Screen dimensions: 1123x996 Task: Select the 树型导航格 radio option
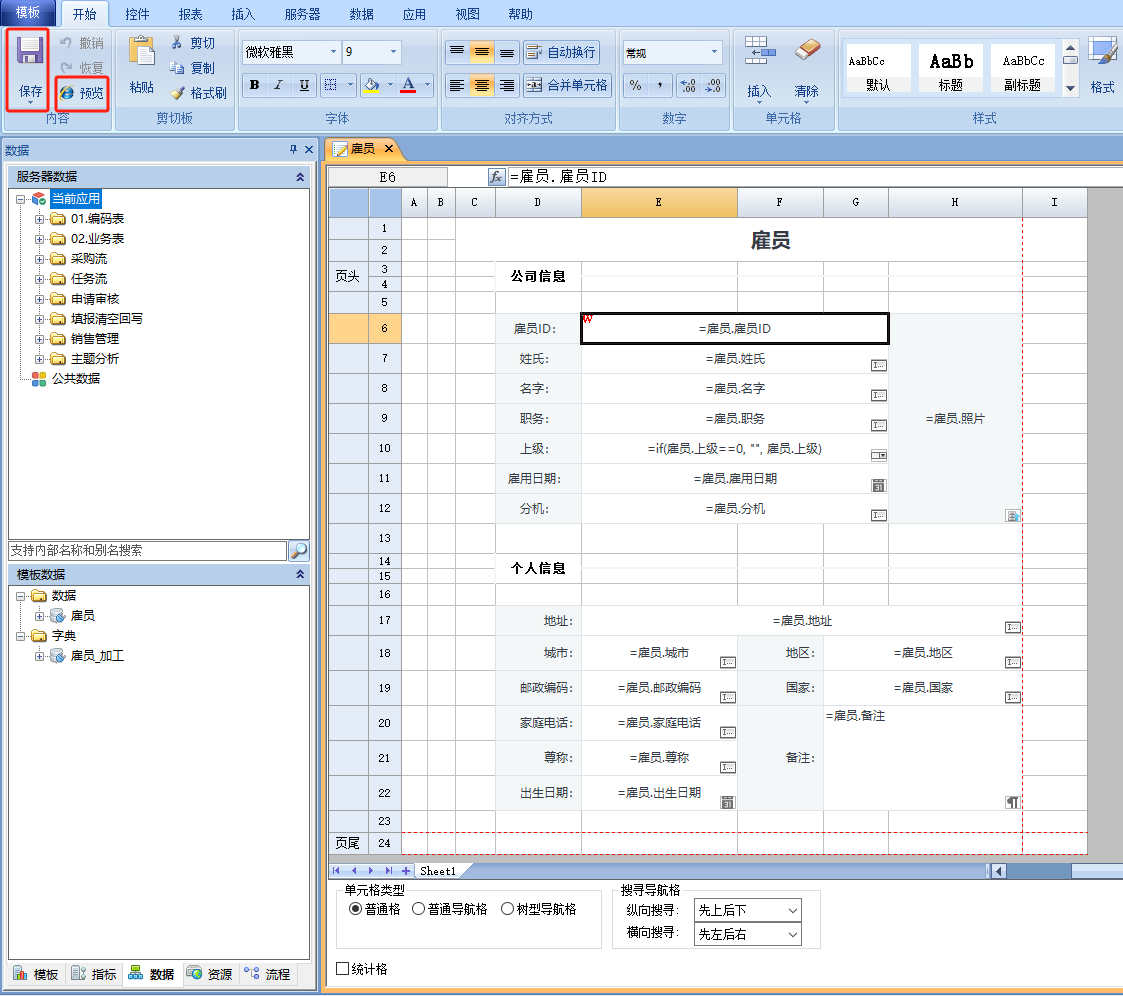[x=507, y=909]
